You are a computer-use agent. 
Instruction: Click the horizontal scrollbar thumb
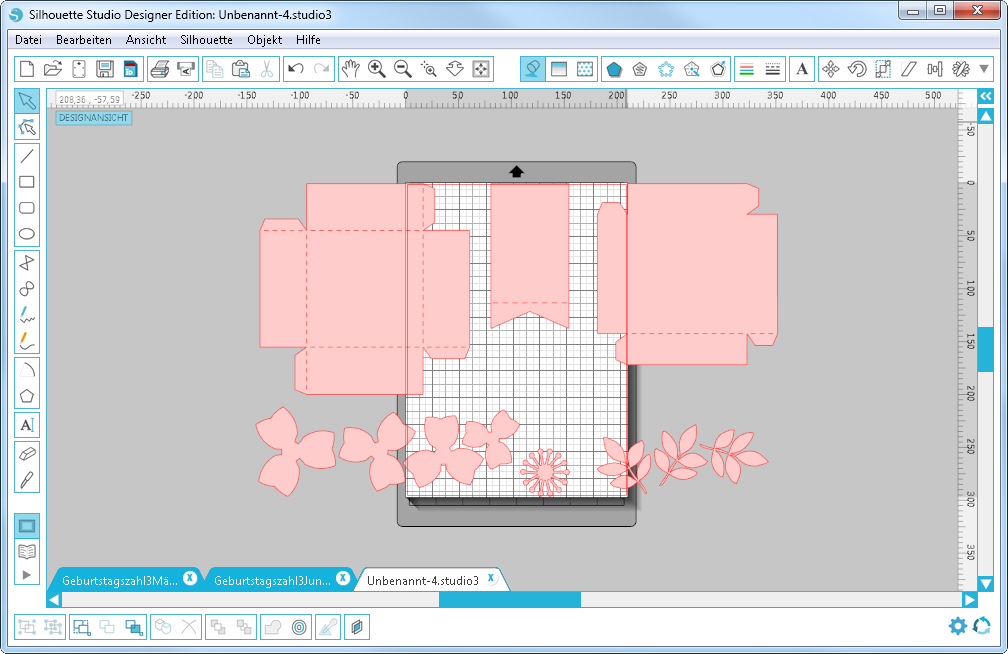(x=509, y=599)
